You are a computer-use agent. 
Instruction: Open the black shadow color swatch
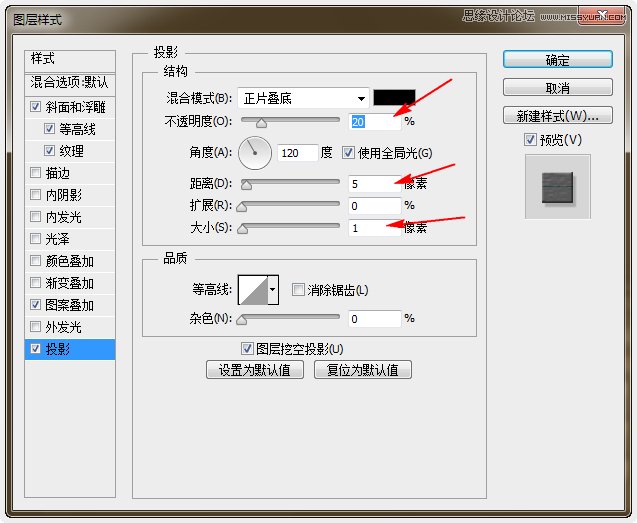tap(394, 98)
